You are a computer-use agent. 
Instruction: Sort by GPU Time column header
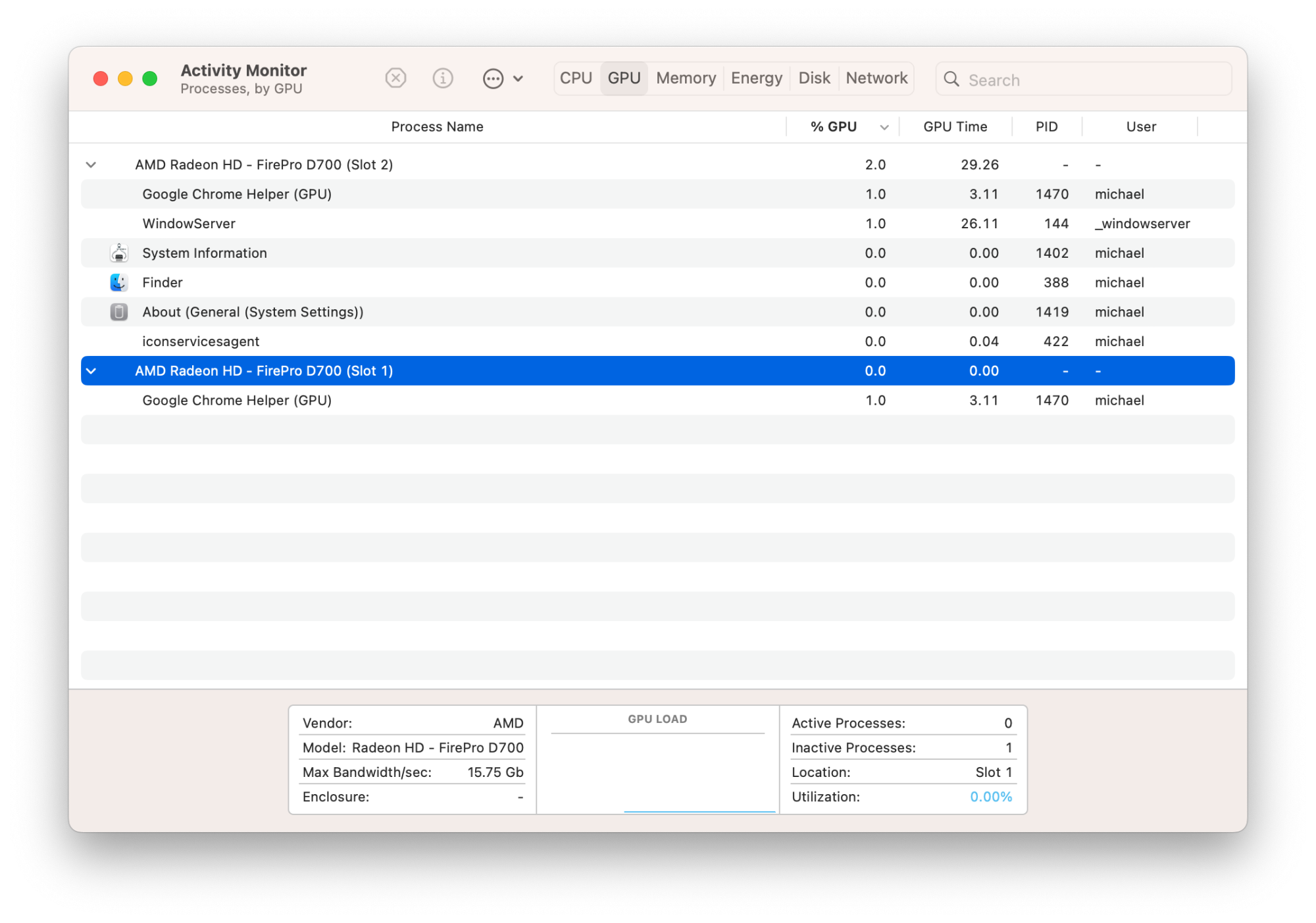(955, 126)
